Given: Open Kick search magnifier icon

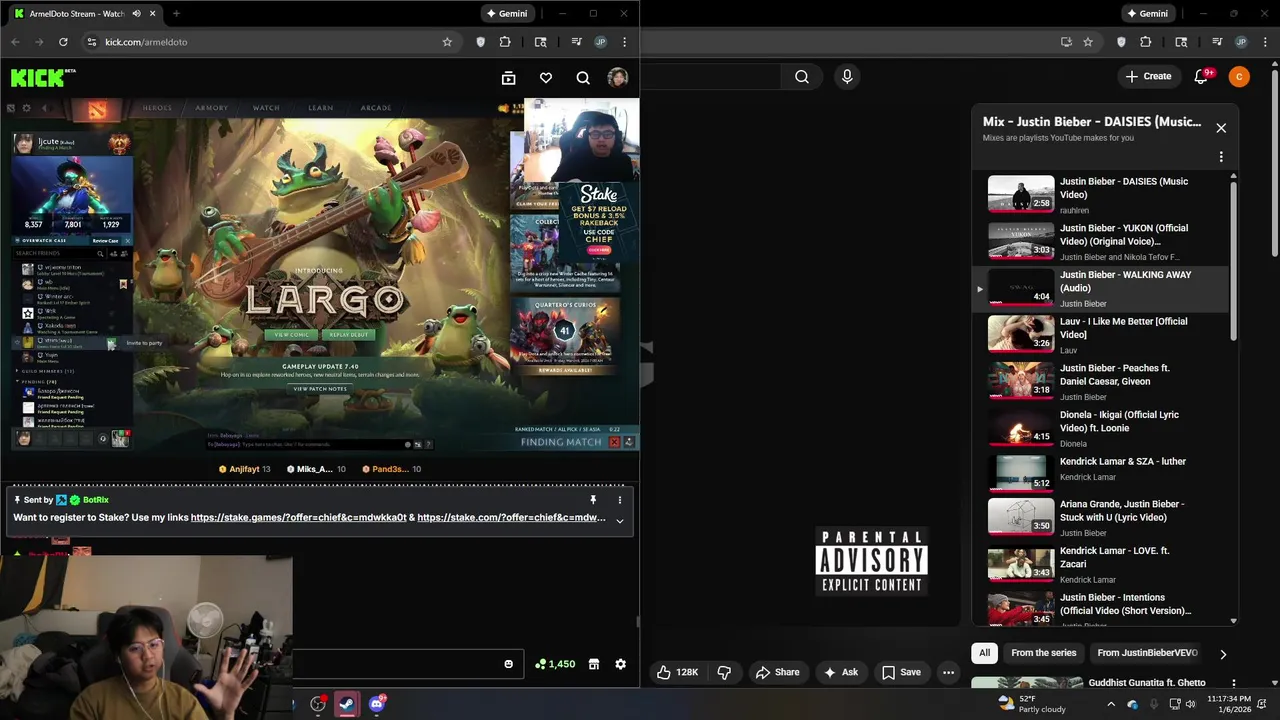Looking at the screenshot, I should pos(583,78).
